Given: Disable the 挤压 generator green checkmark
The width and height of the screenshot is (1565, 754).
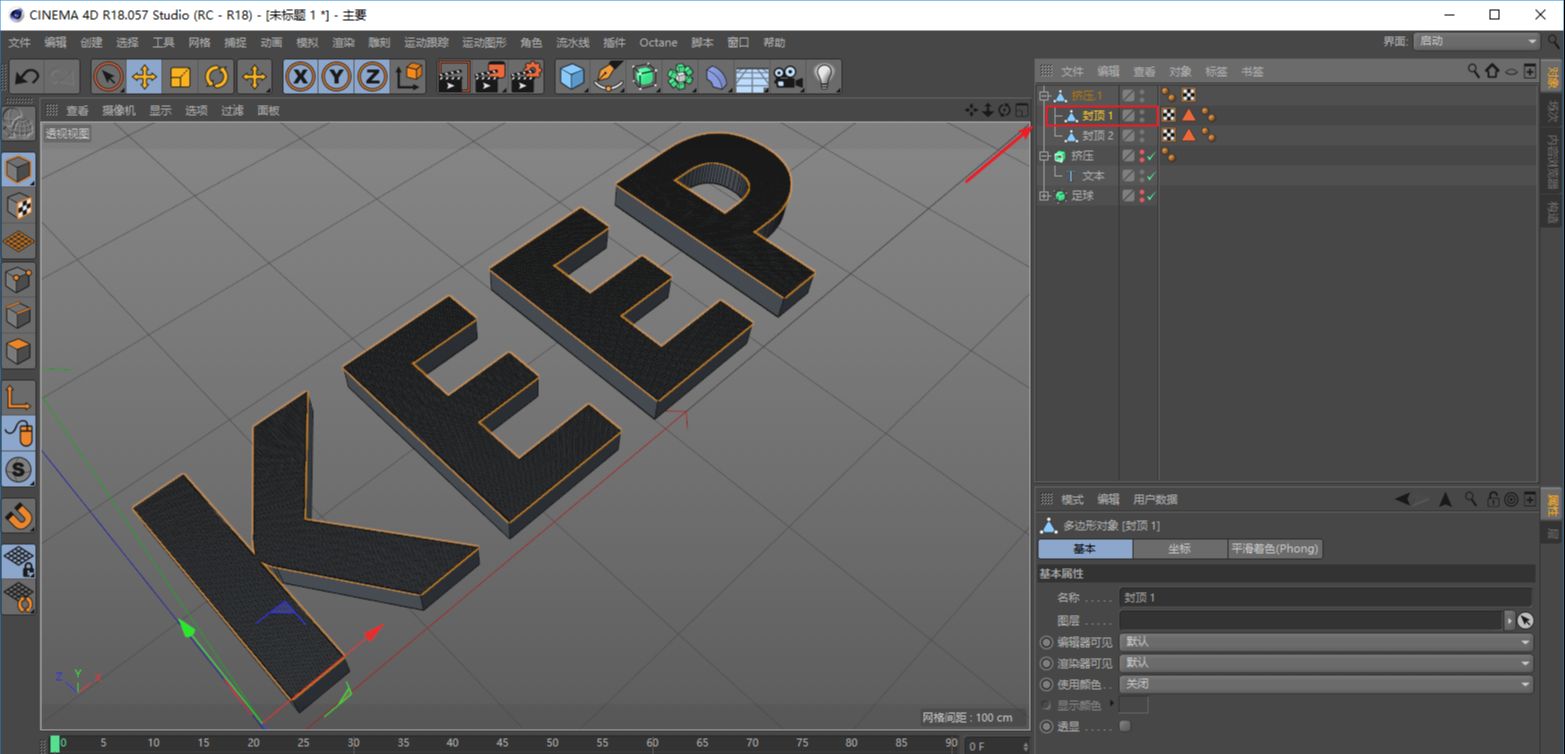Looking at the screenshot, I should pyautogui.click(x=1151, y=156).
